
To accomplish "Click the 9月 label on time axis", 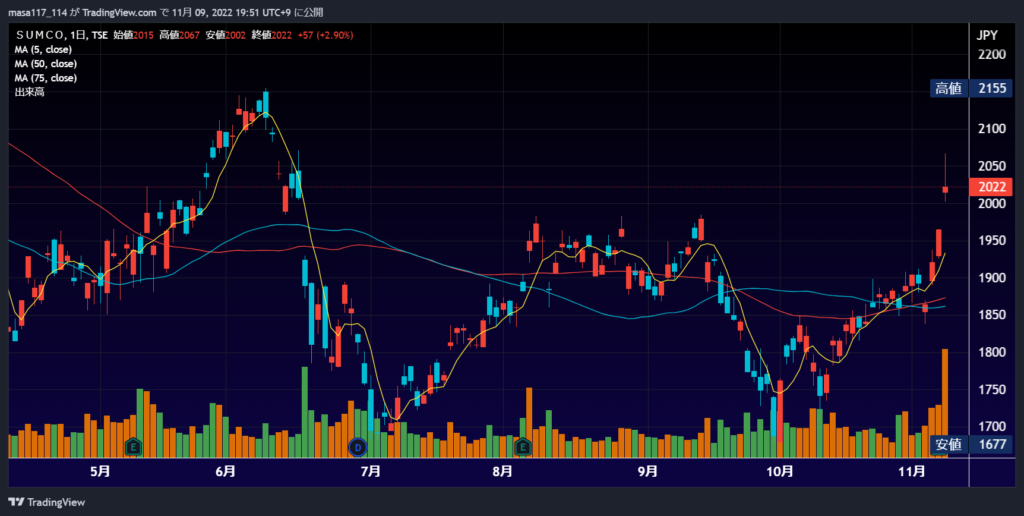I will pos(647,472).
